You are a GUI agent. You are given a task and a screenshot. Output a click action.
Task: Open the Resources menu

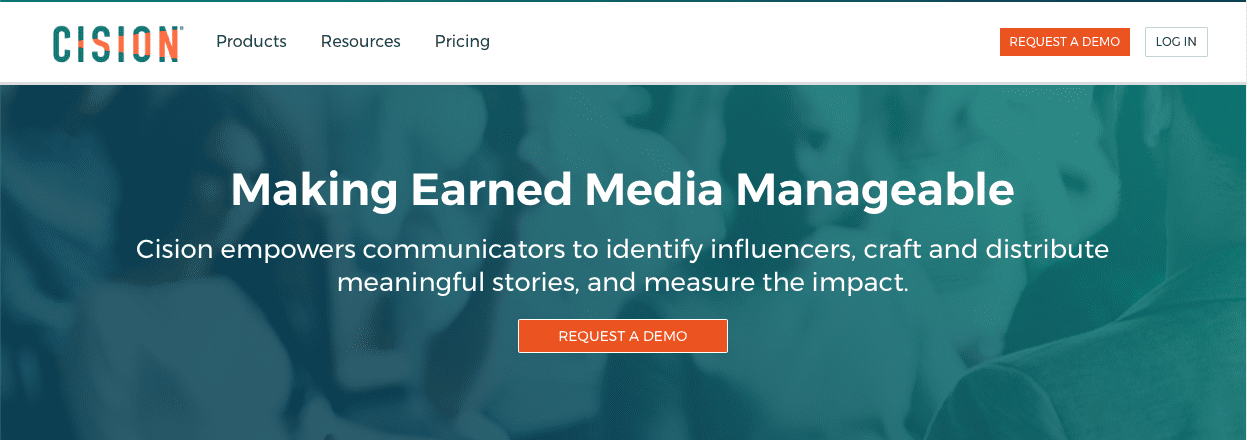(360, 42)
